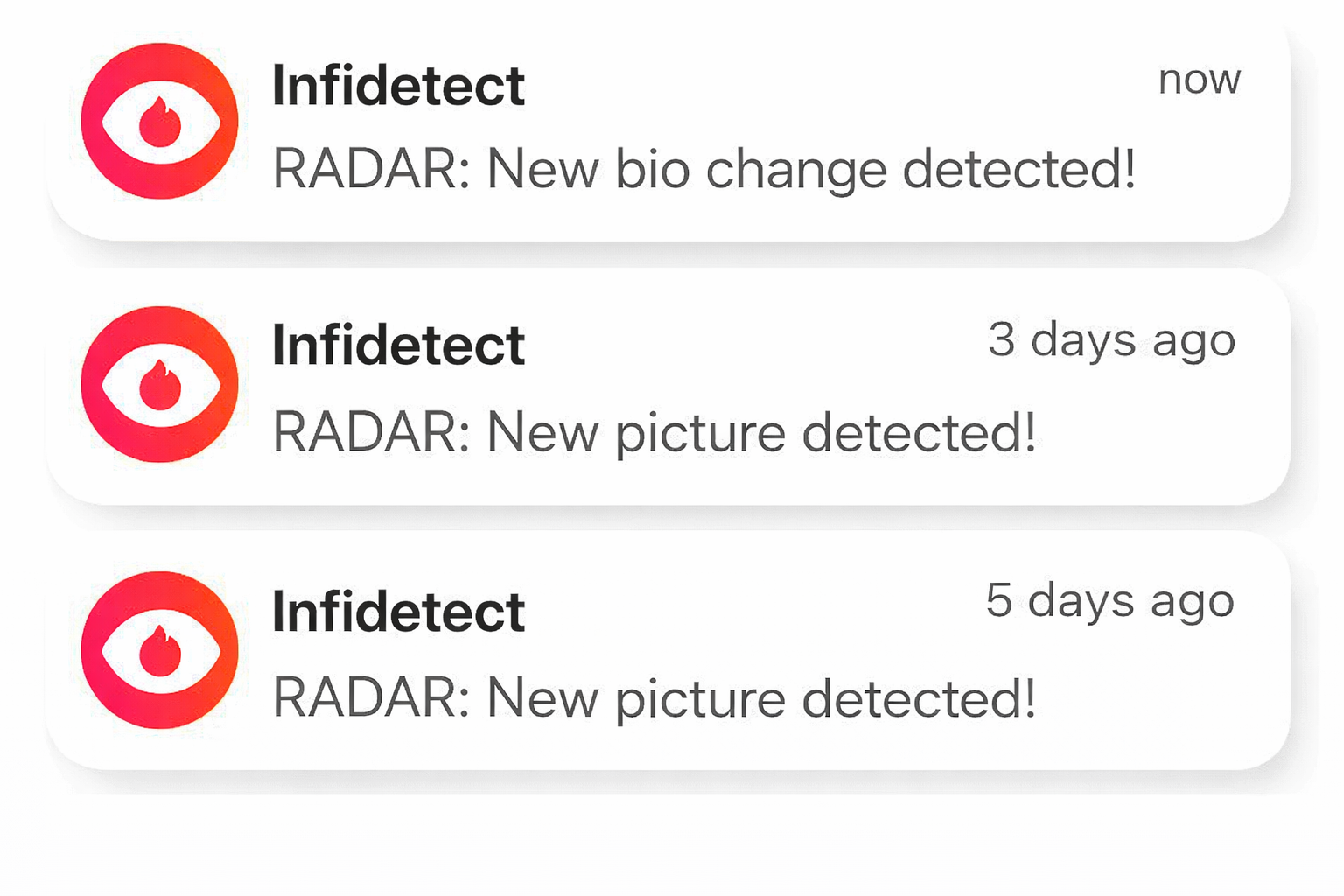This screenshot has height=896, width=1344.
Task: Click 'RADAR:' in the 3-days-ago picture alert
Action: tap(372, 432)
